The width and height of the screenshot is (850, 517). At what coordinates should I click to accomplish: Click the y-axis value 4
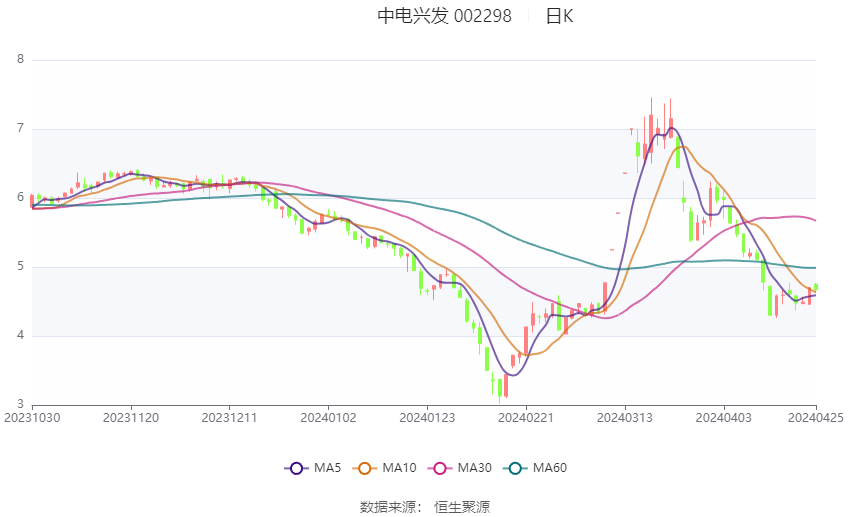[x=21, y=335]
